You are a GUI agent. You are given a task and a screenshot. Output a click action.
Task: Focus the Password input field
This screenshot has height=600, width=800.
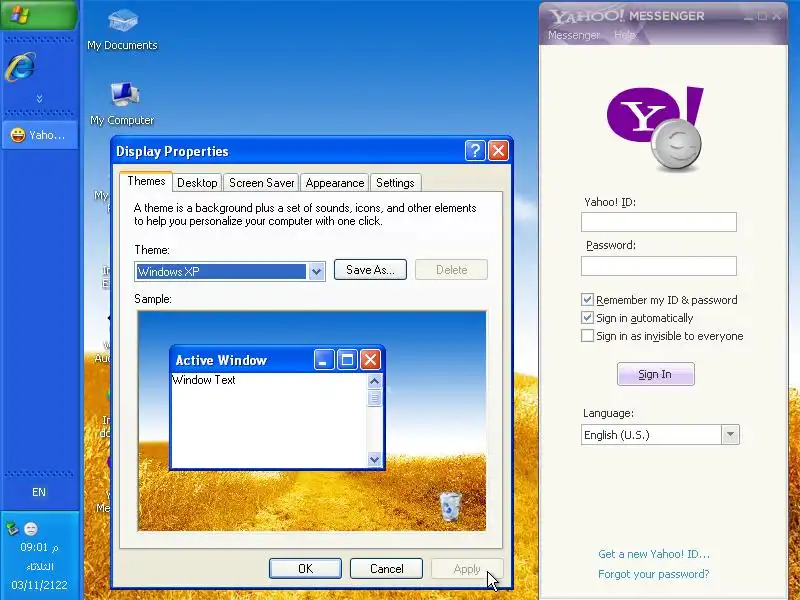pos(659,266)
